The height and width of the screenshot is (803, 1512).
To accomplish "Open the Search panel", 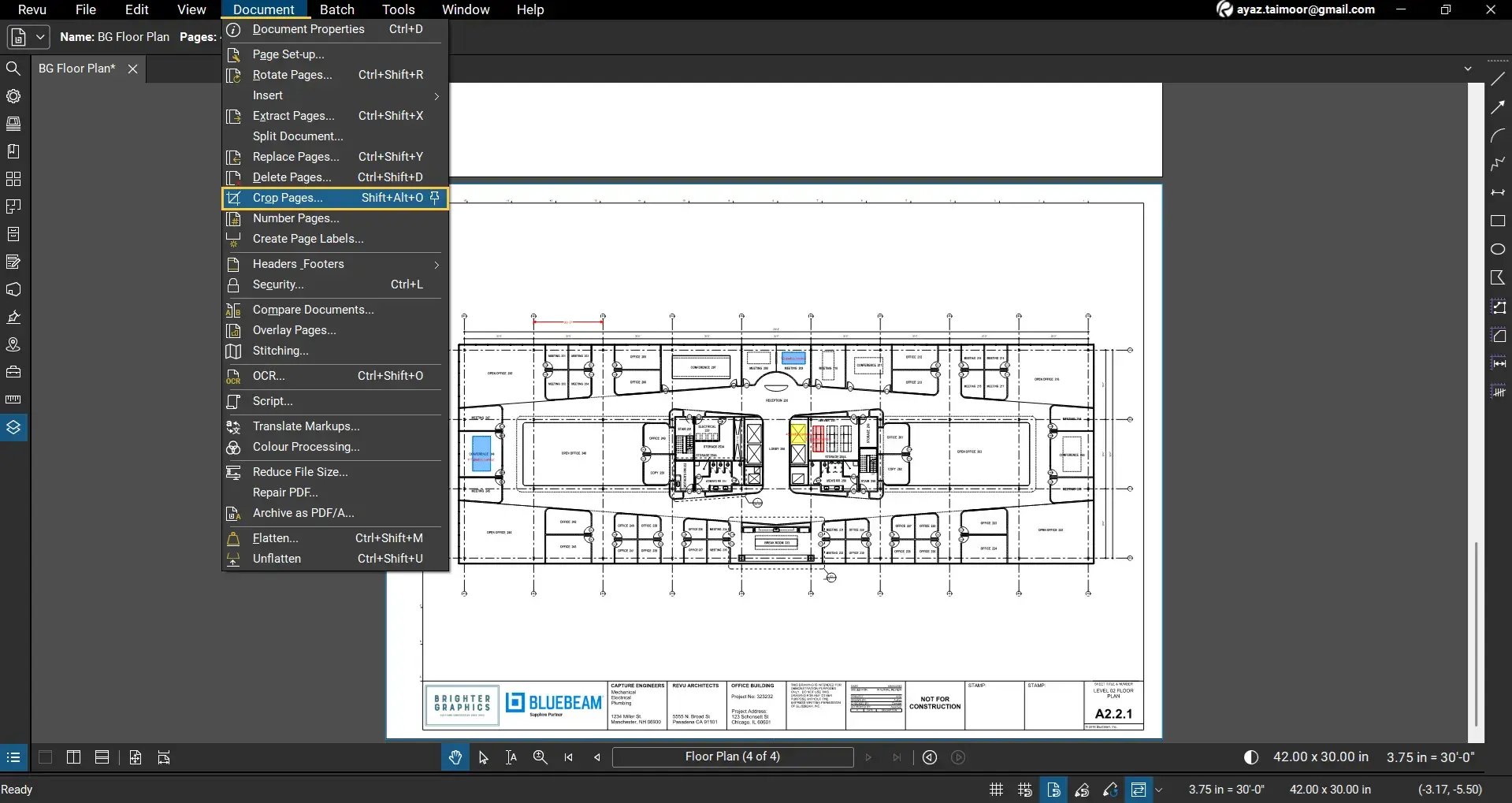I will 13,69.
